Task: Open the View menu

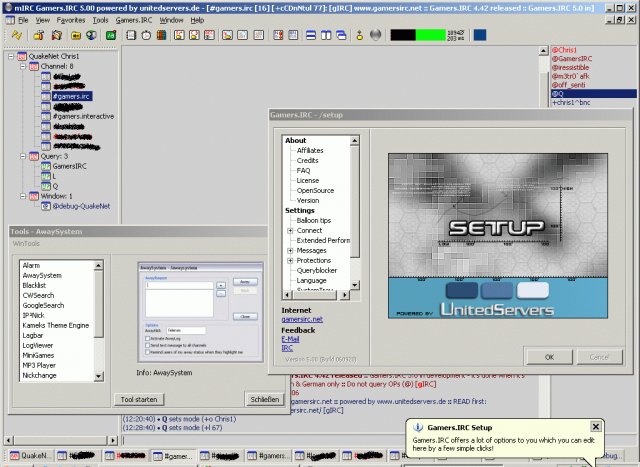Action: click(x=42, y=20)
